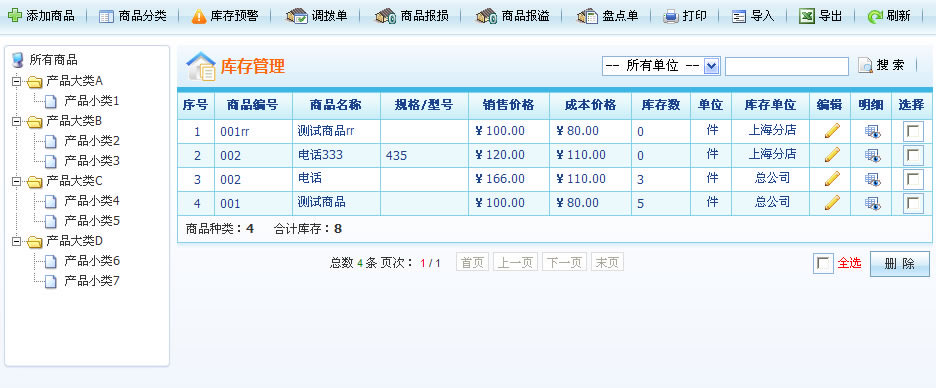The image size is (936, 388).
Task: Open the 明细 detail icon for 电话333
Action: (x=872, y=155)
